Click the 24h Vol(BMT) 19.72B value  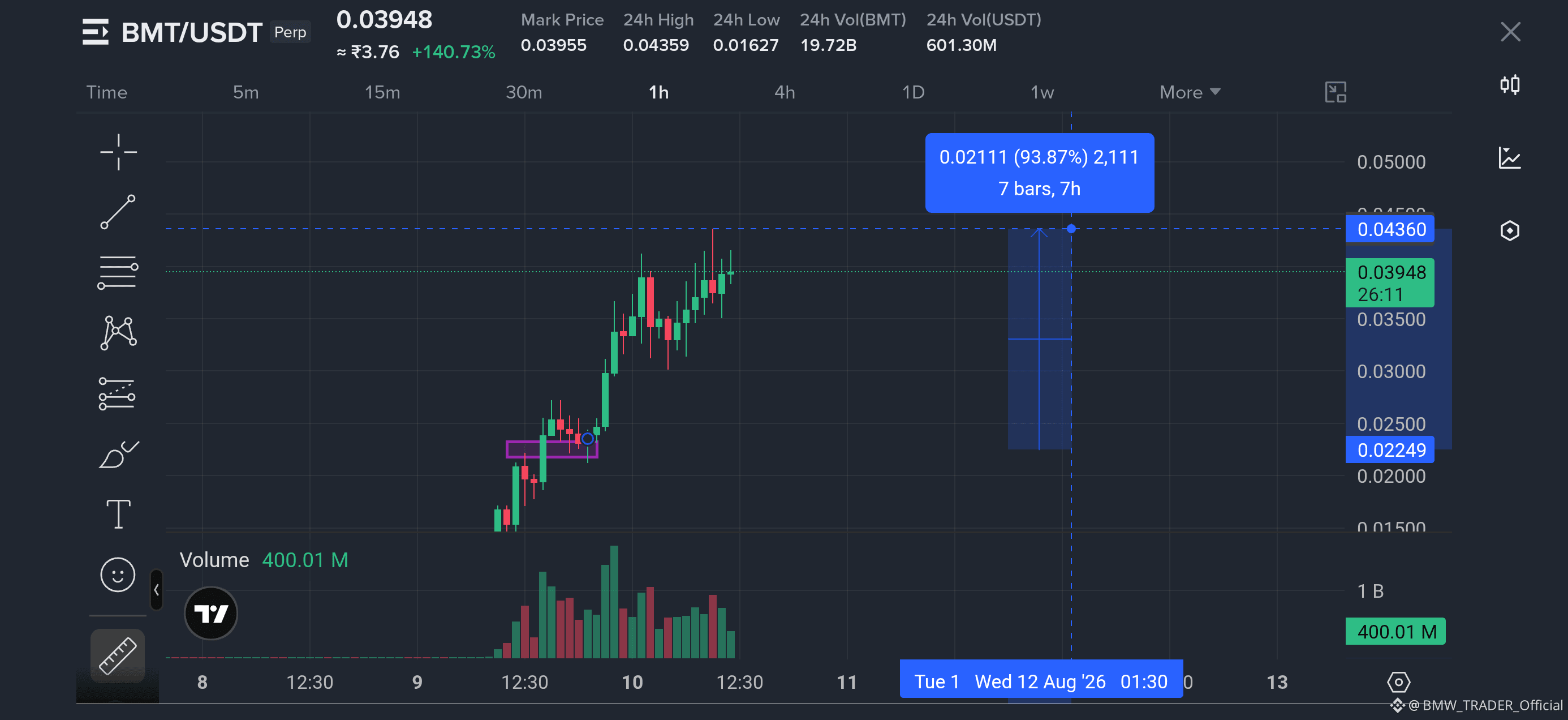[828, 45]
